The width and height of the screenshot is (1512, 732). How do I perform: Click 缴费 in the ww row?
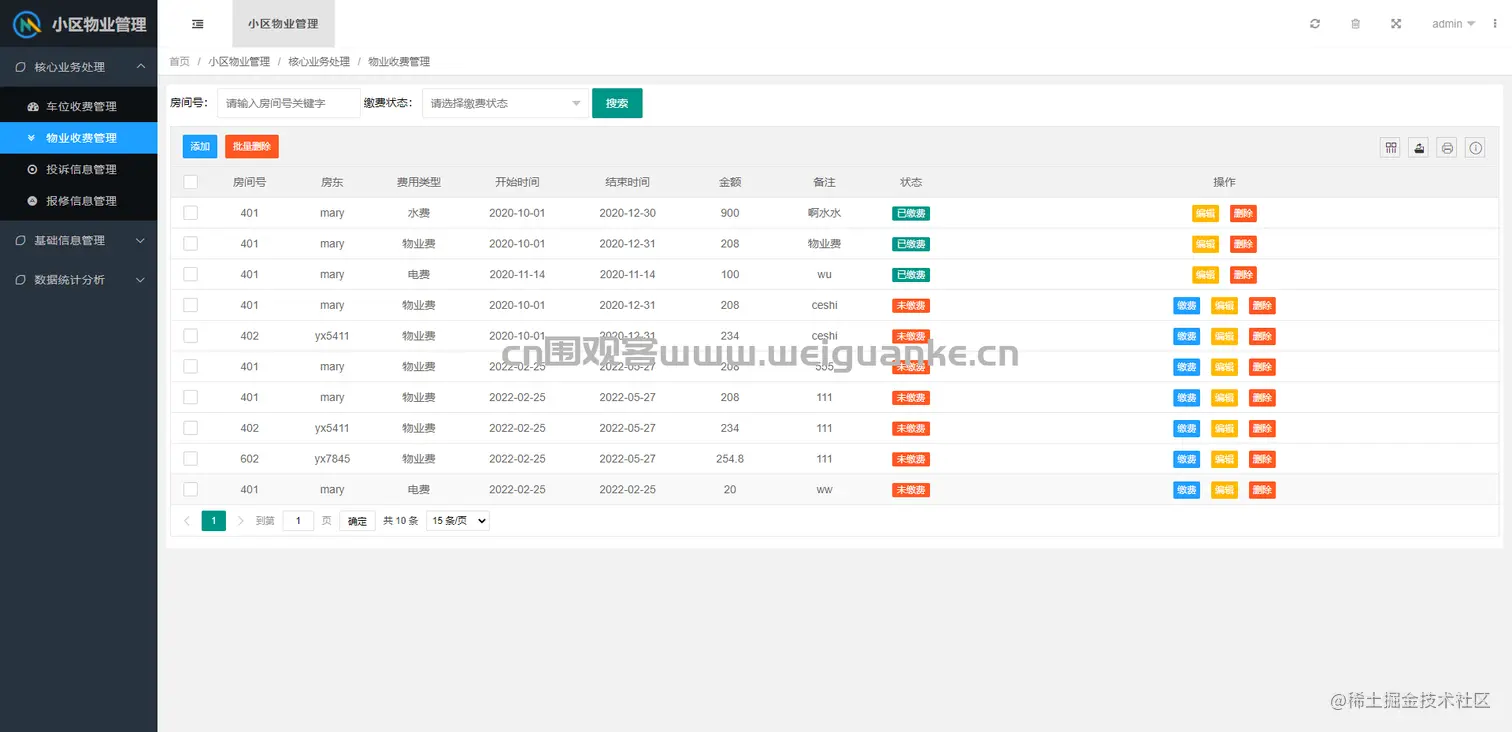click(1186, 490)
